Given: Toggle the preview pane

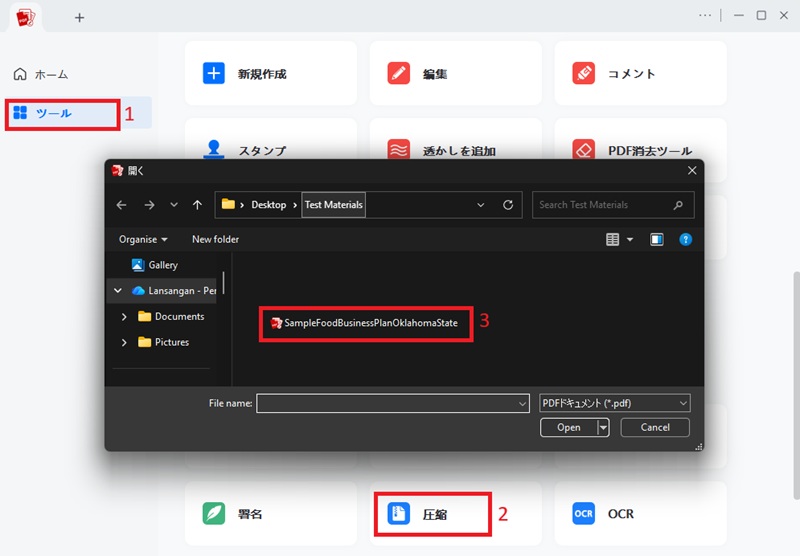Looking at the screenshot, I should pyautogui.click(x=657, y=239).
